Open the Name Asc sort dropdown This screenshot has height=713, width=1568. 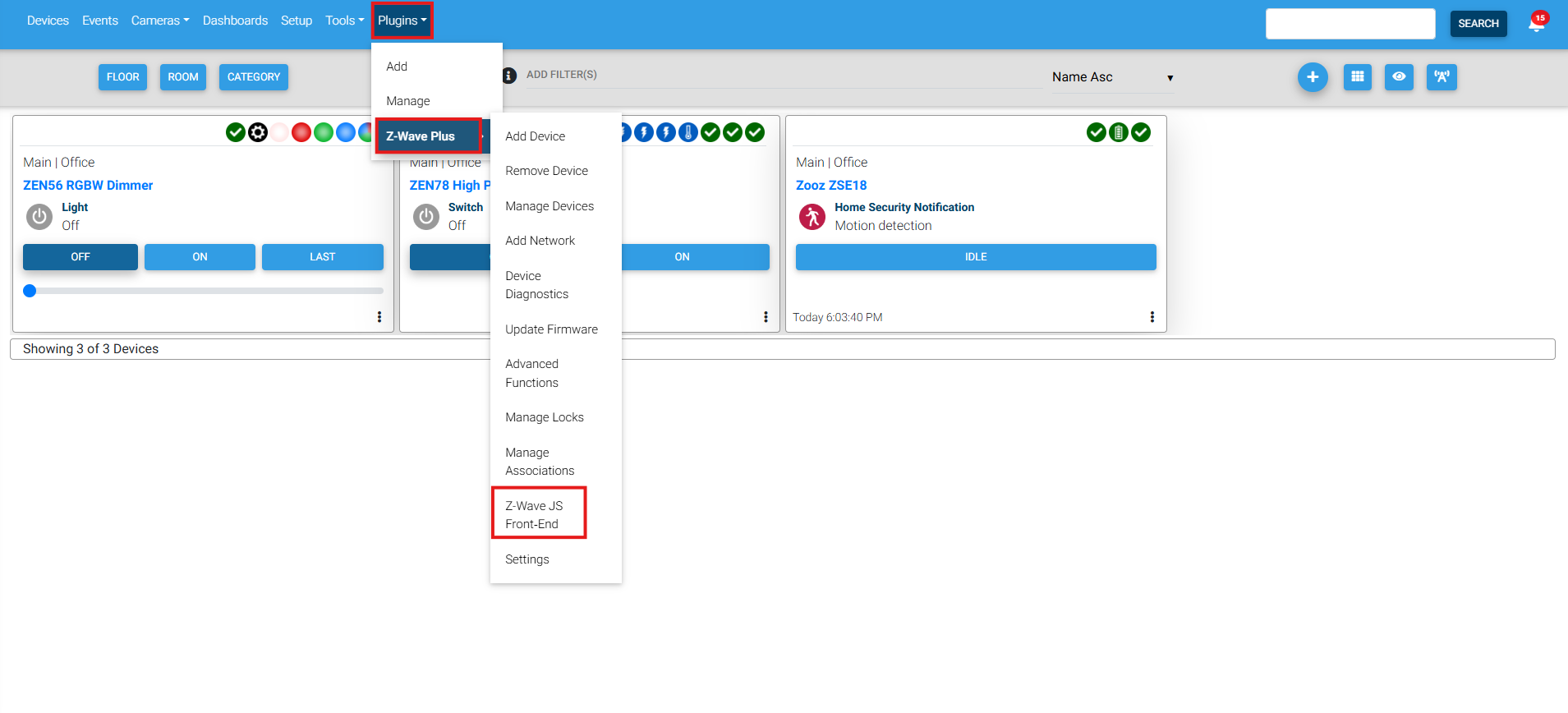1113,77
